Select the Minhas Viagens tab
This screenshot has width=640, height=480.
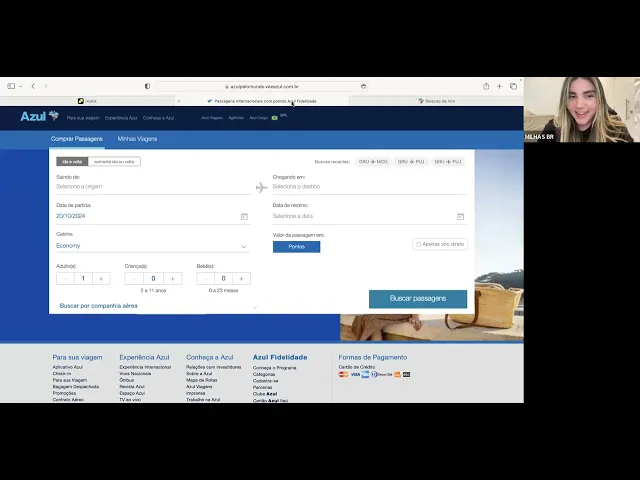click(x=137, y=139)
